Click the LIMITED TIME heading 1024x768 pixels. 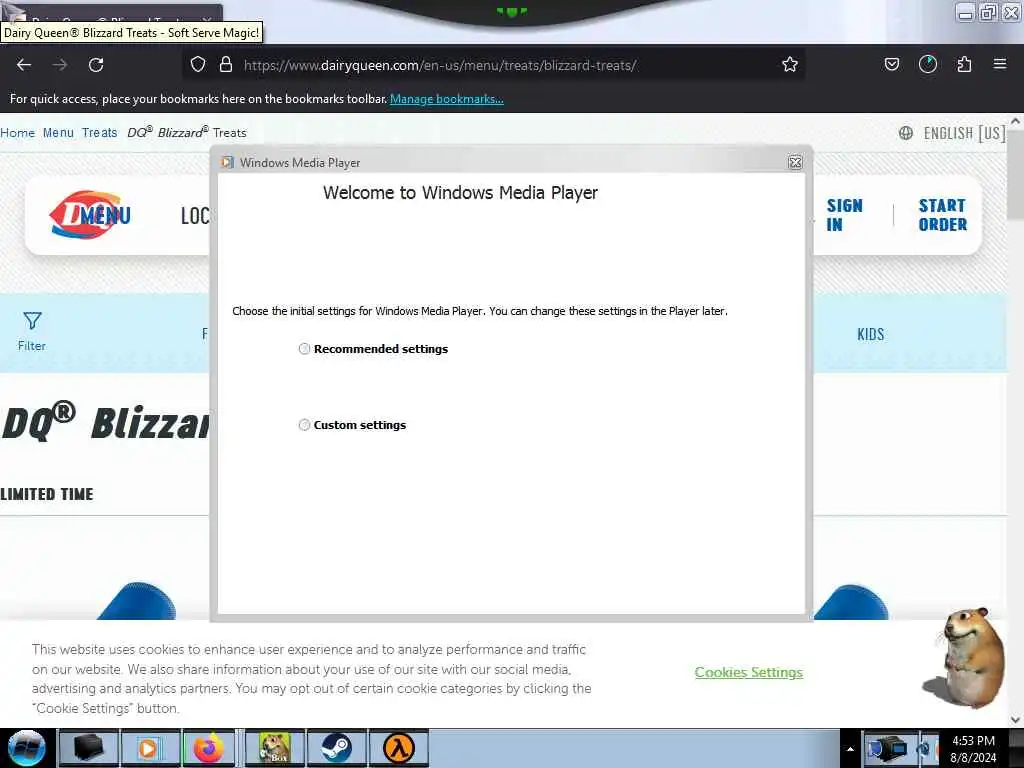[47, 494]
